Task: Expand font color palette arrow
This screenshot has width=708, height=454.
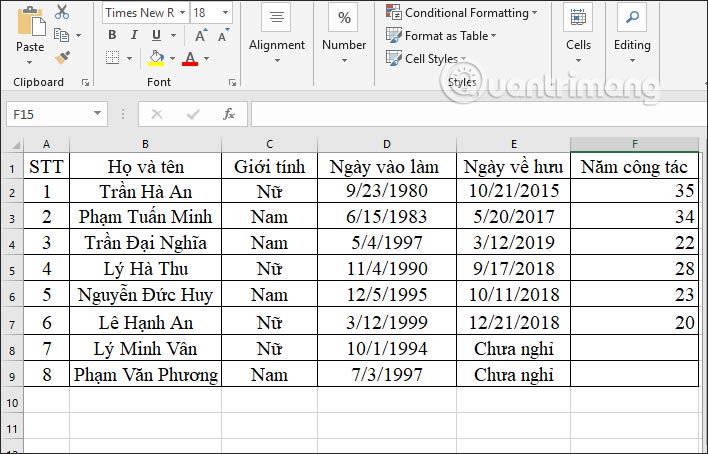Action: (x=206, y=58)
